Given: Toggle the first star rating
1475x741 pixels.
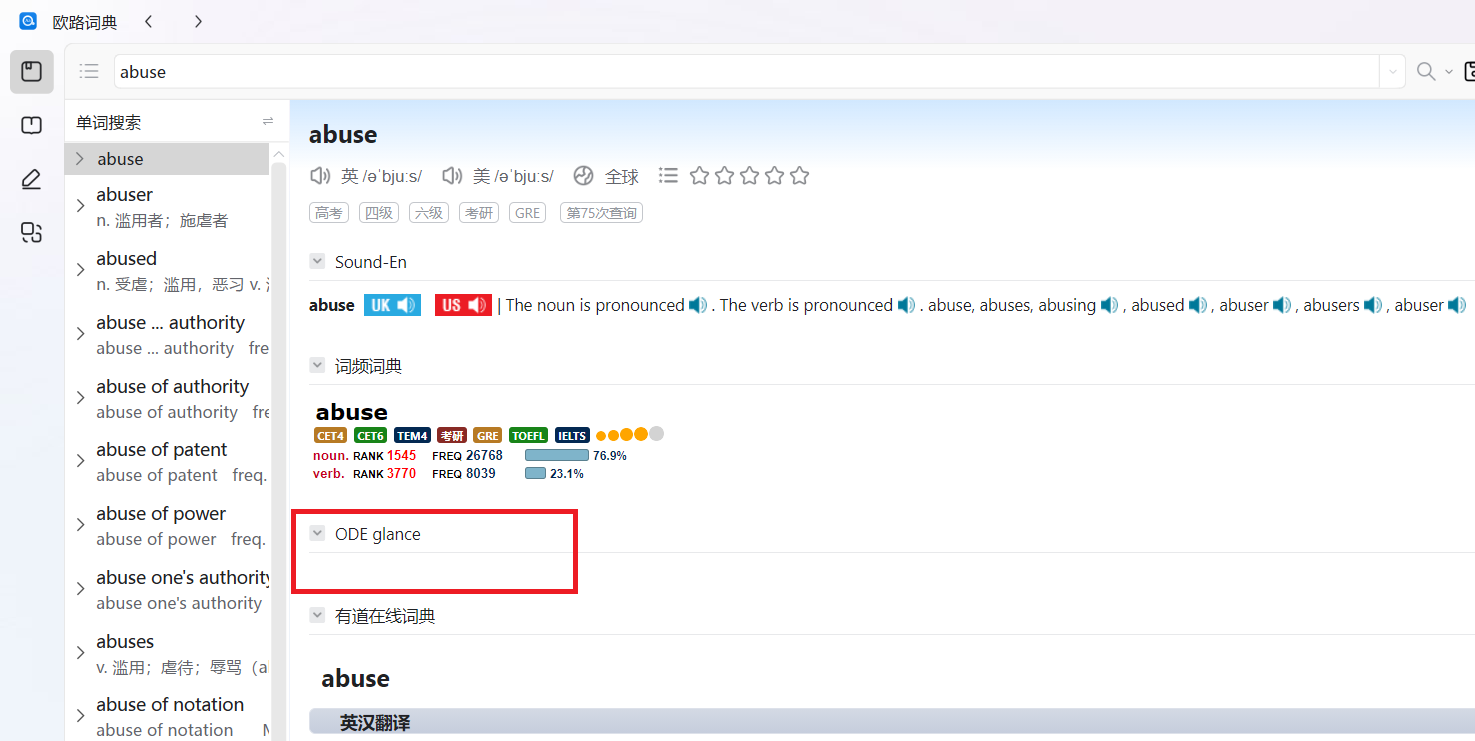Looking at the screenshot, I should coord(699,176).
